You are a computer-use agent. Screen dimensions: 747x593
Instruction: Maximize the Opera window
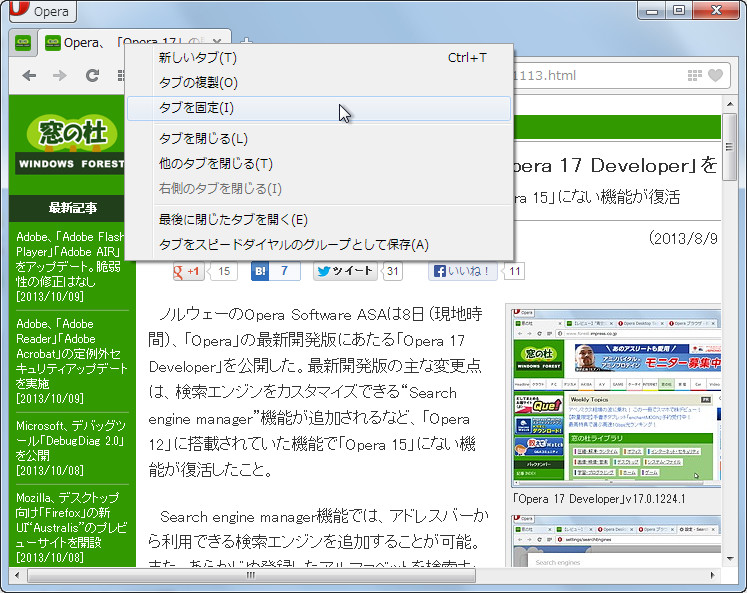point(679,10)
